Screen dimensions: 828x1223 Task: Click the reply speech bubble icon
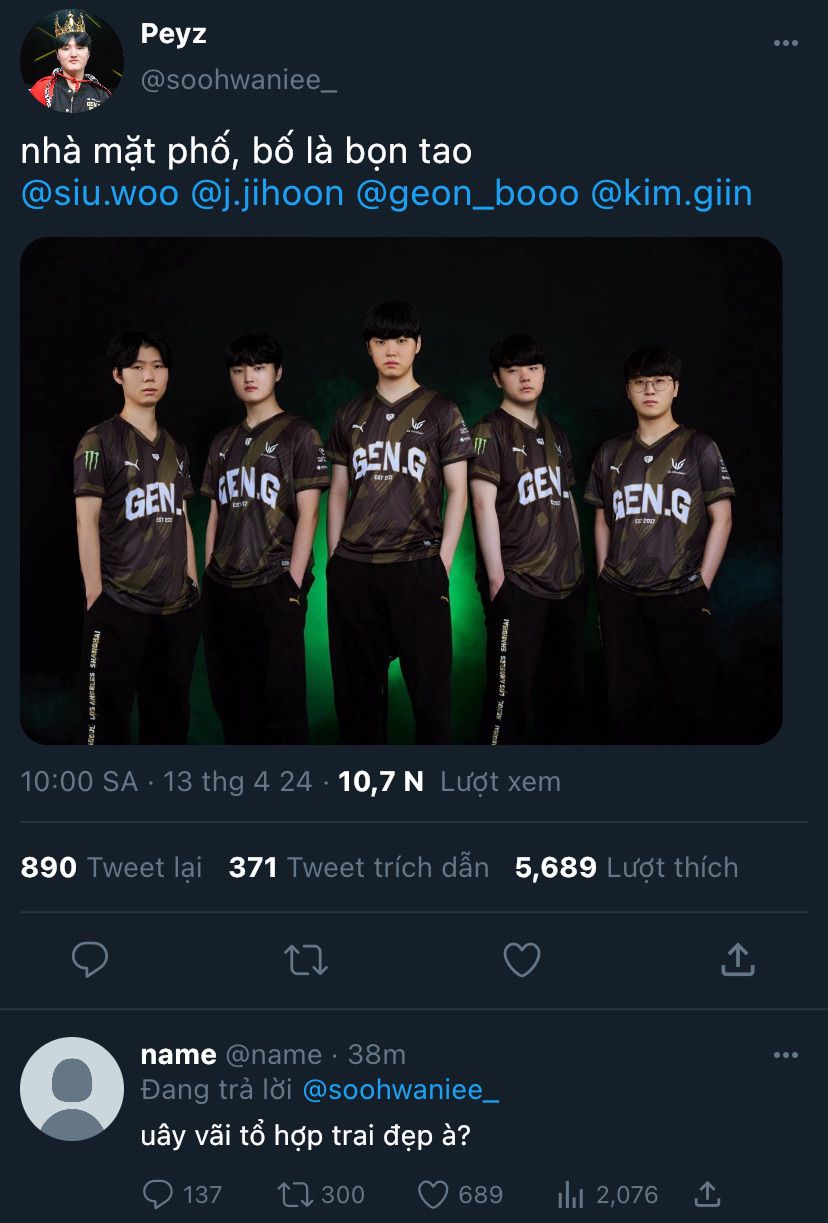90,960
